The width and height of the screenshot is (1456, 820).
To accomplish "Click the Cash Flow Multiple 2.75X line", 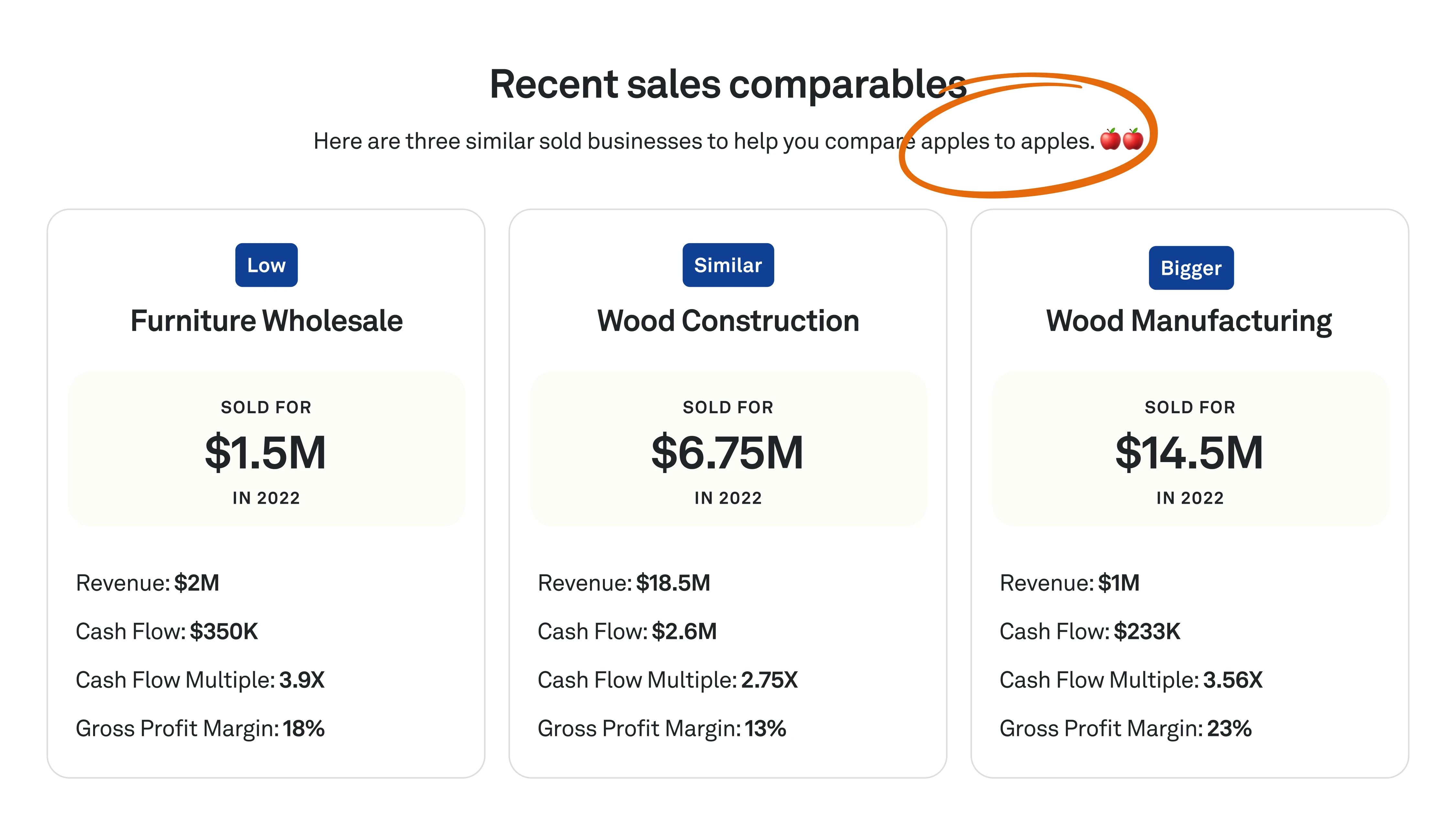I will (x=667, y=680).
